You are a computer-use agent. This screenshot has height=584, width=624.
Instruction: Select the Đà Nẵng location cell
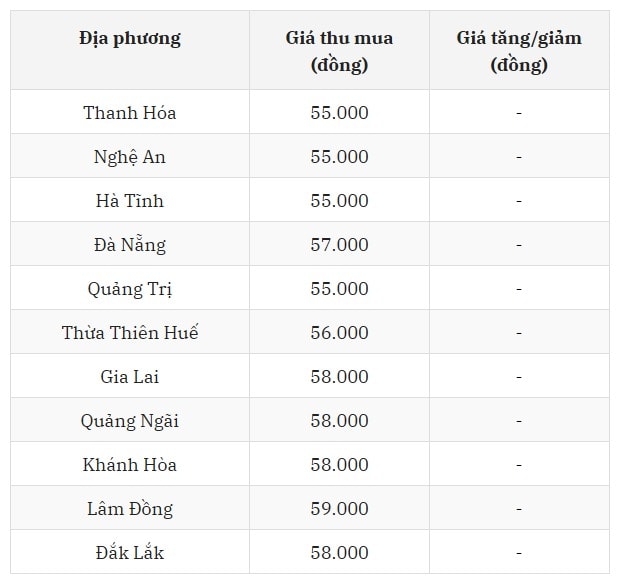tap(130, 245)
